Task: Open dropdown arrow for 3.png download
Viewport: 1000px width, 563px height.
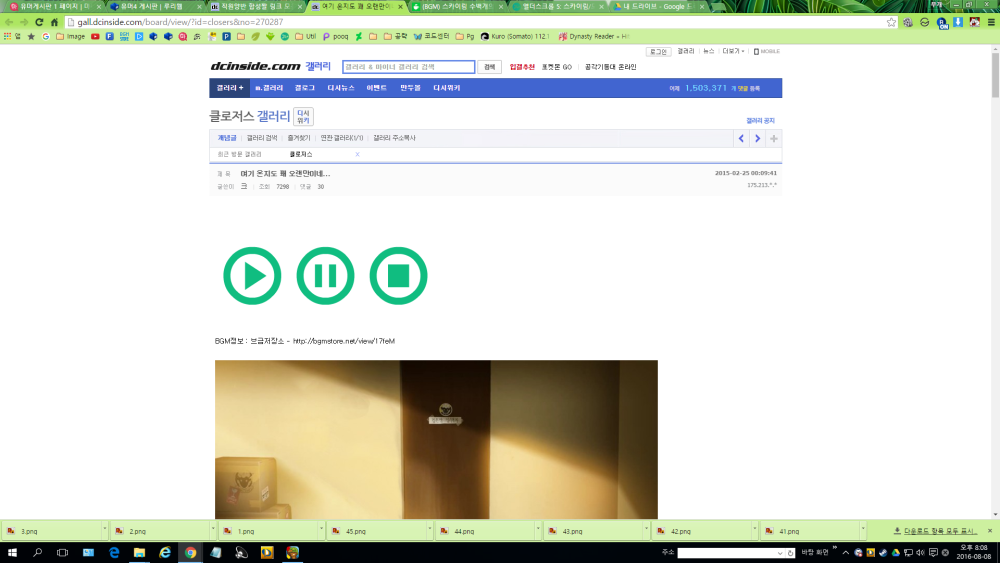Action: (104, 531)
